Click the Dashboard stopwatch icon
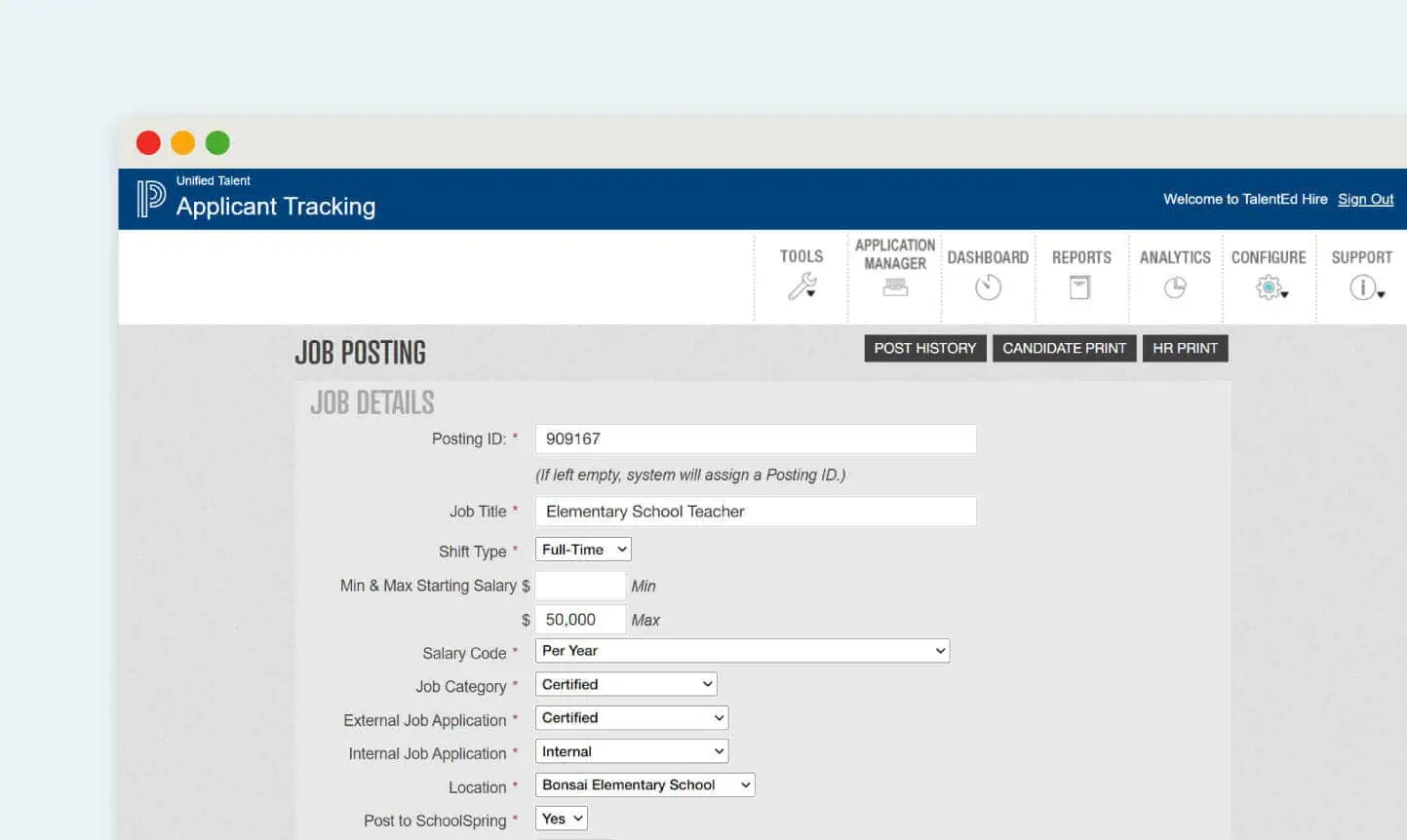 987,287
